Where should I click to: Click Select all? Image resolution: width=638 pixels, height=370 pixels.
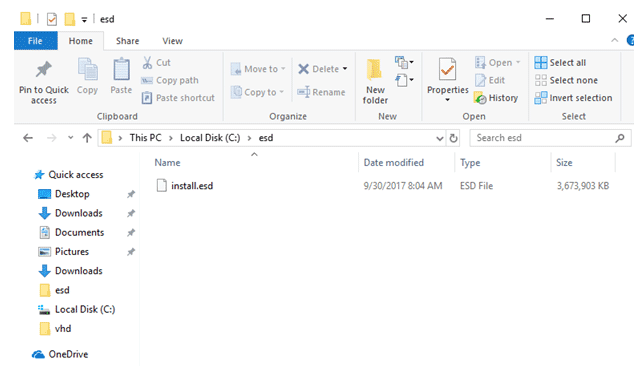(560, 63)
